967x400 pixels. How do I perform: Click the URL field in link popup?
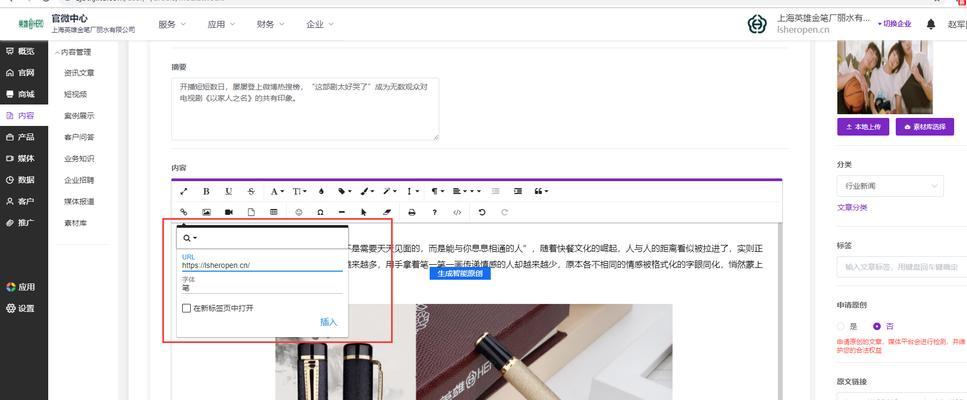262,265
